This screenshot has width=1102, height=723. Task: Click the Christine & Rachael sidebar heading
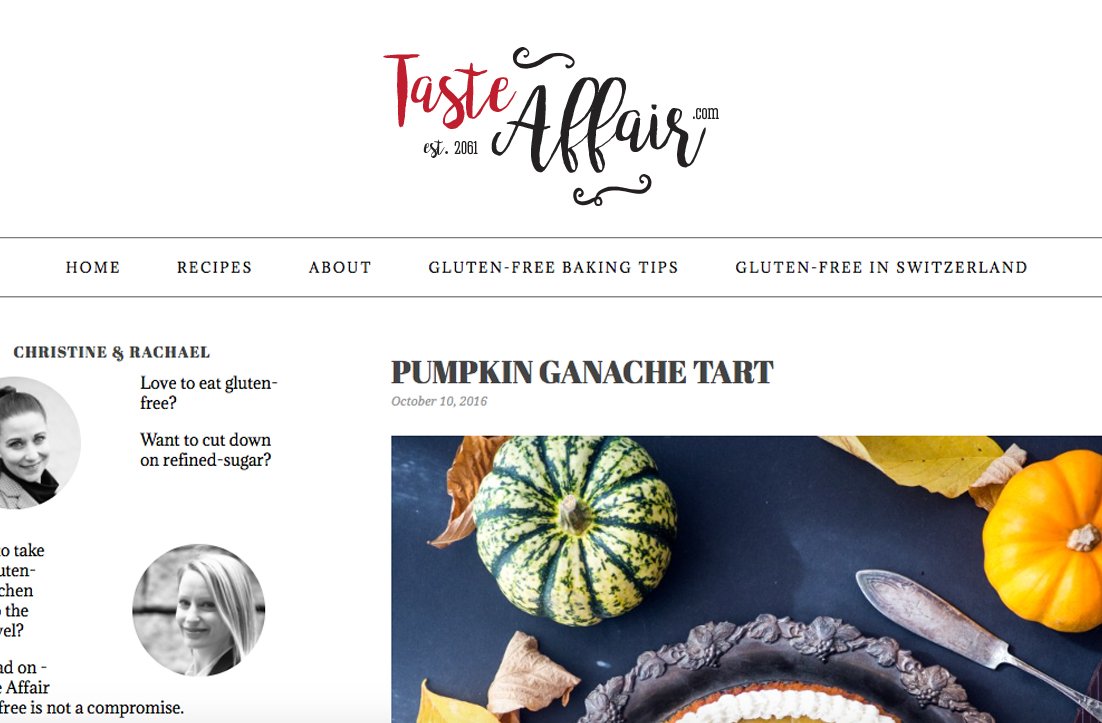click(x=112, y=352)
